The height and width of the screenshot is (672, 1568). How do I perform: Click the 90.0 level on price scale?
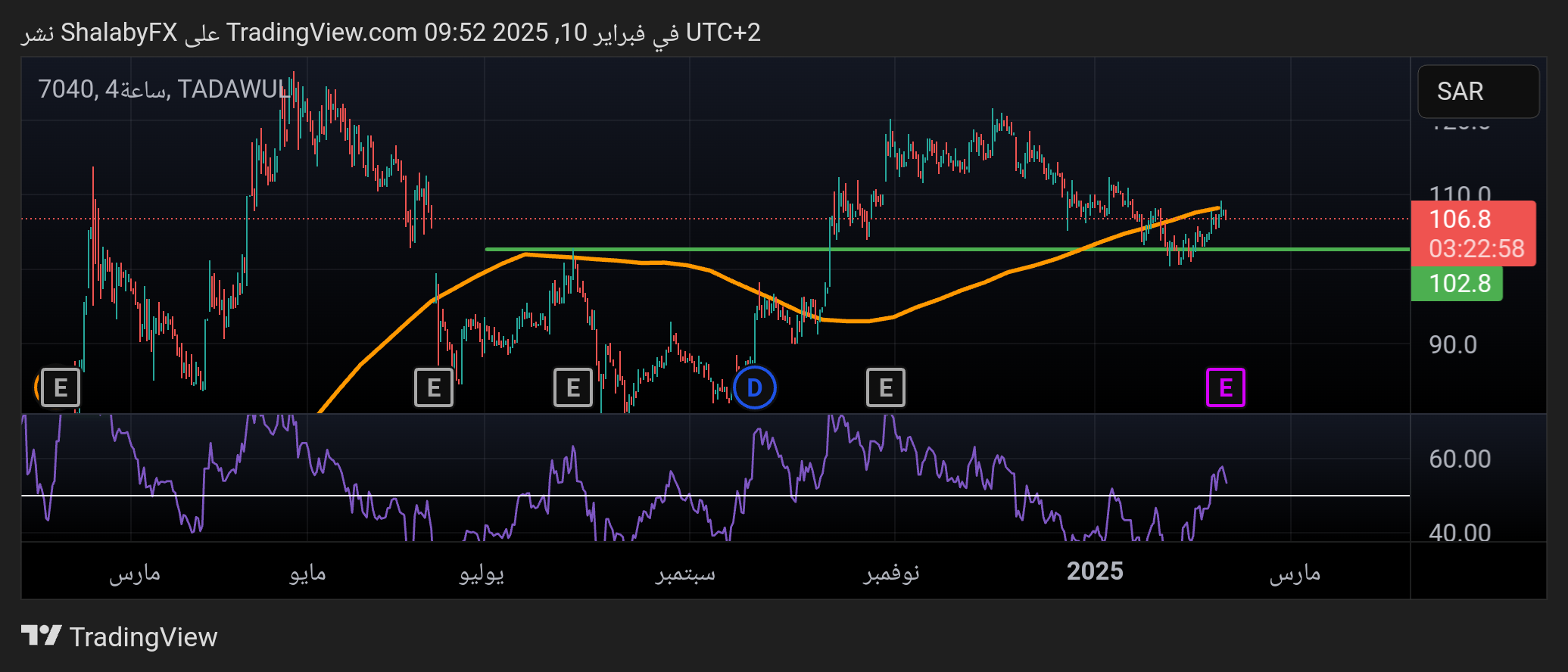(1452, 345)
